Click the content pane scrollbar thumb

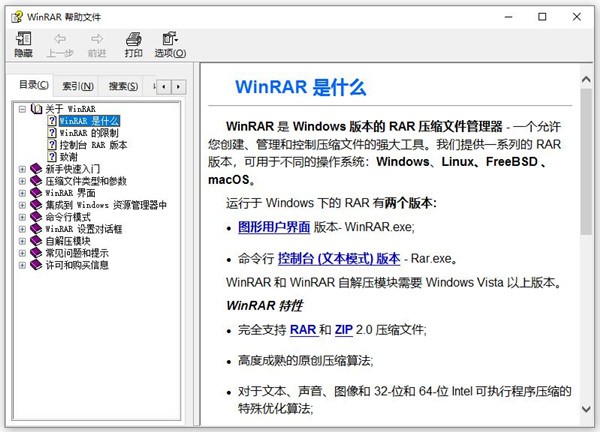tap(586, 161)
